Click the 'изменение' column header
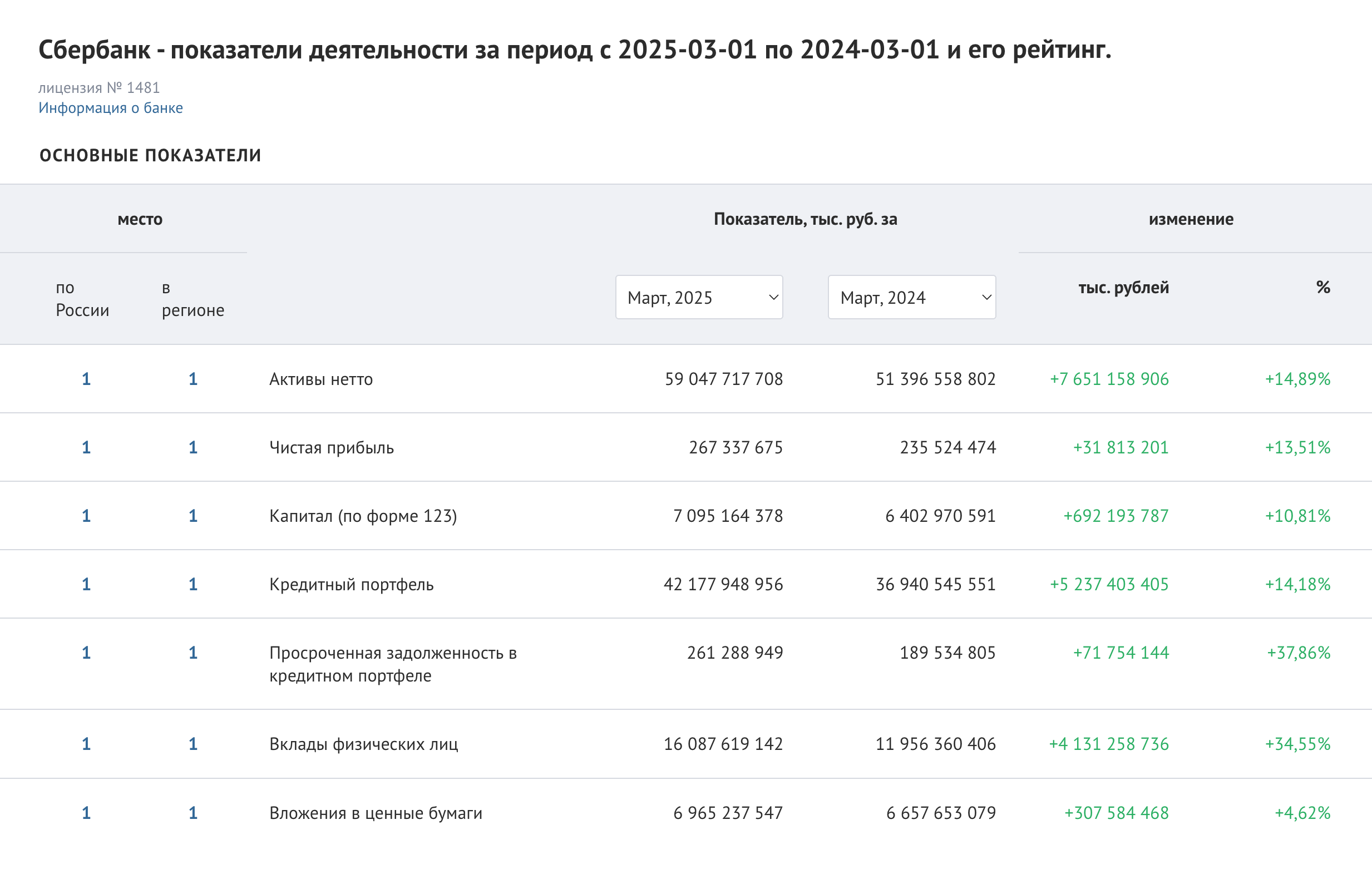 (1191, 219)
